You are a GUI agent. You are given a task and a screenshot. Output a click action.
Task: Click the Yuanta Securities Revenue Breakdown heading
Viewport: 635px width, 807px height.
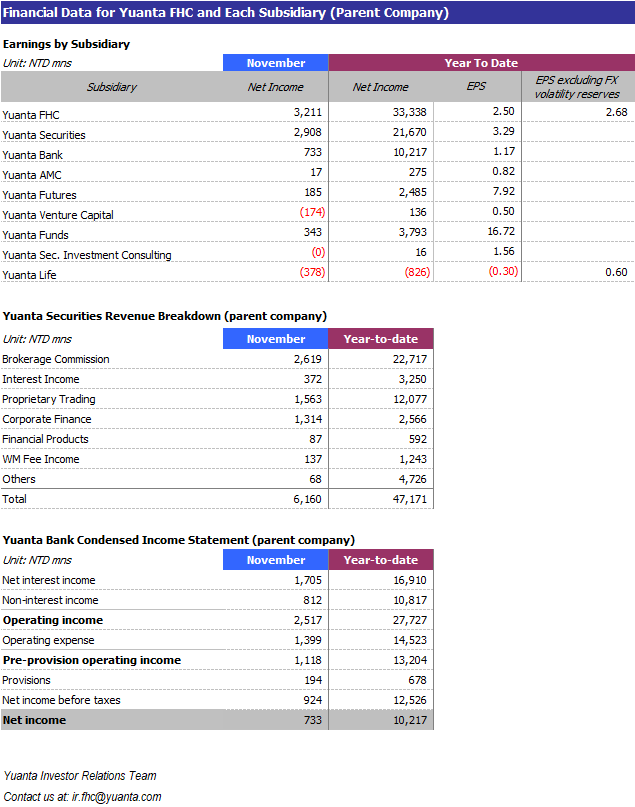click(x=165, y=316)
